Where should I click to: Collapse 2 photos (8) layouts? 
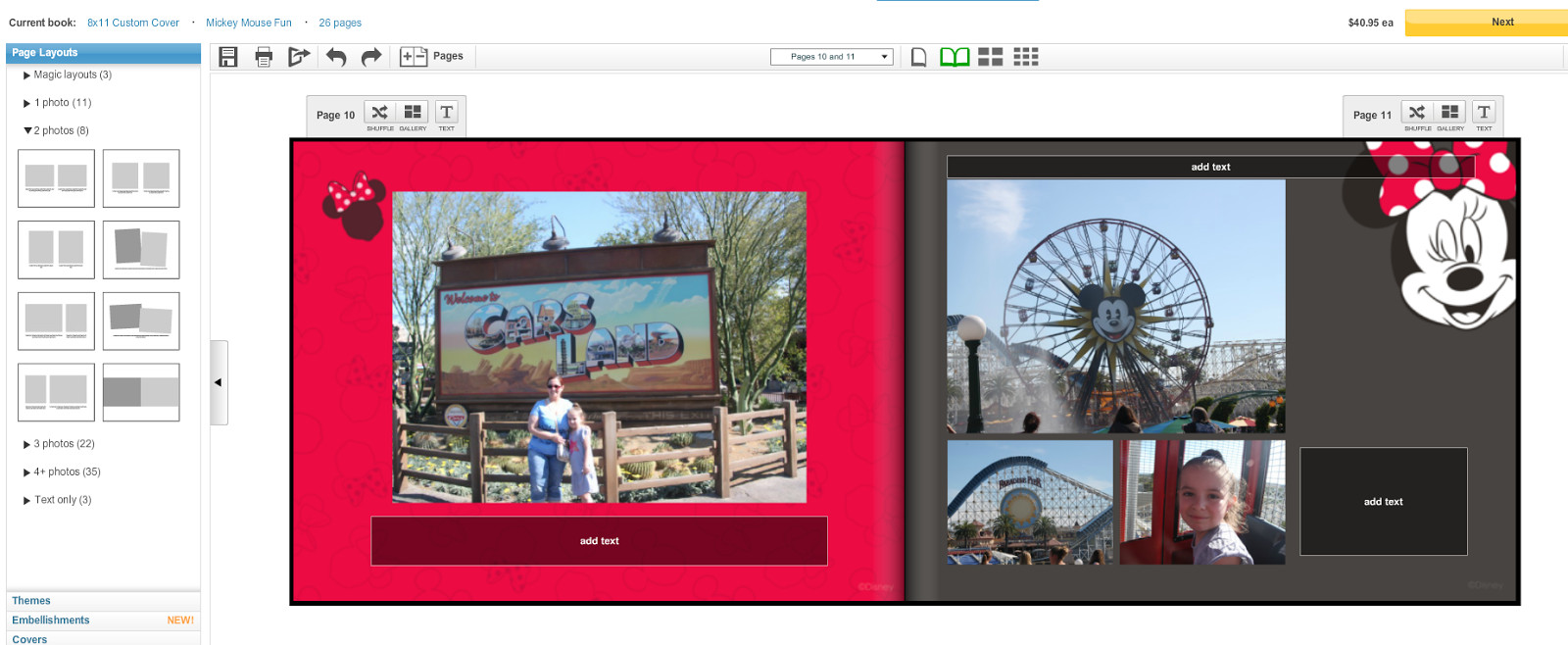click(x=56, y=130)
